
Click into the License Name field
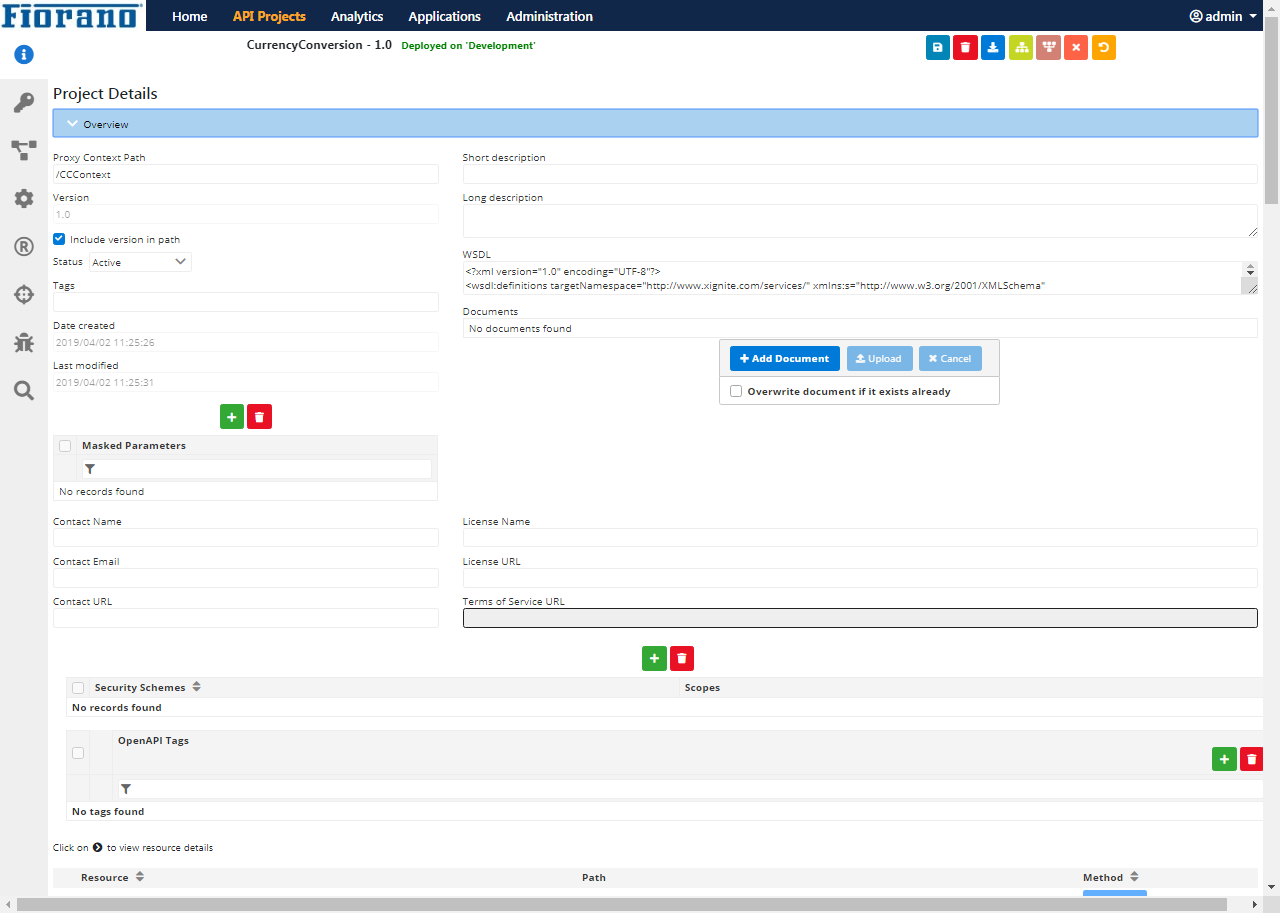pyautogui.click(x=860, y=538)
